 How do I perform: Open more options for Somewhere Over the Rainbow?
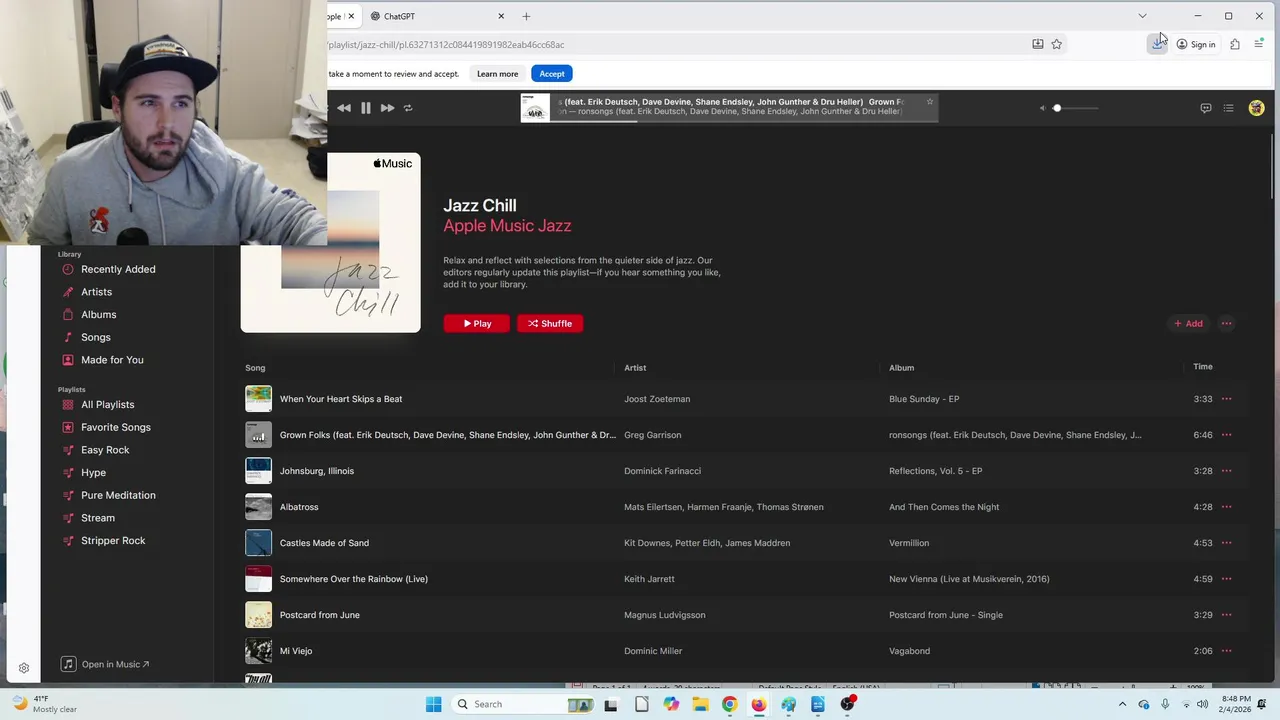coord(1227,579)
